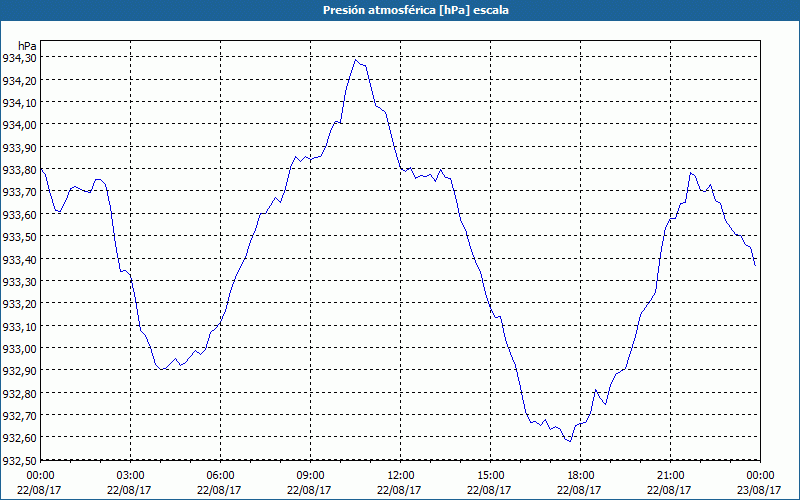The width and height of the screenshot is (800, 500).
Task: Click the 932,90 axis value
Action: tap(20, 371)
